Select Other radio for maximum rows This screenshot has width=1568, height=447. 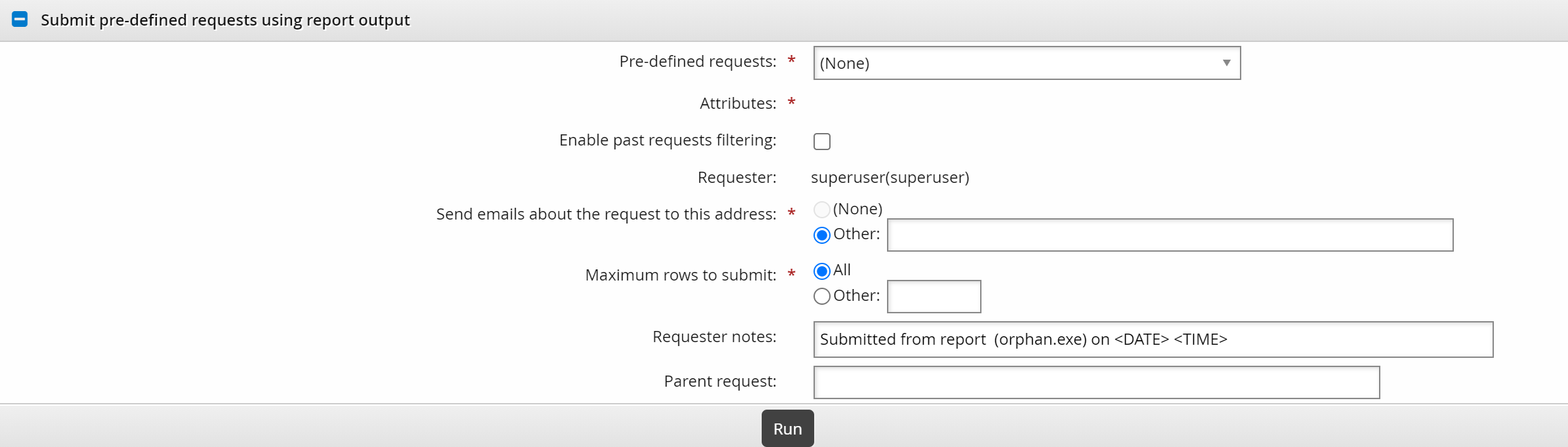point(821,296)
